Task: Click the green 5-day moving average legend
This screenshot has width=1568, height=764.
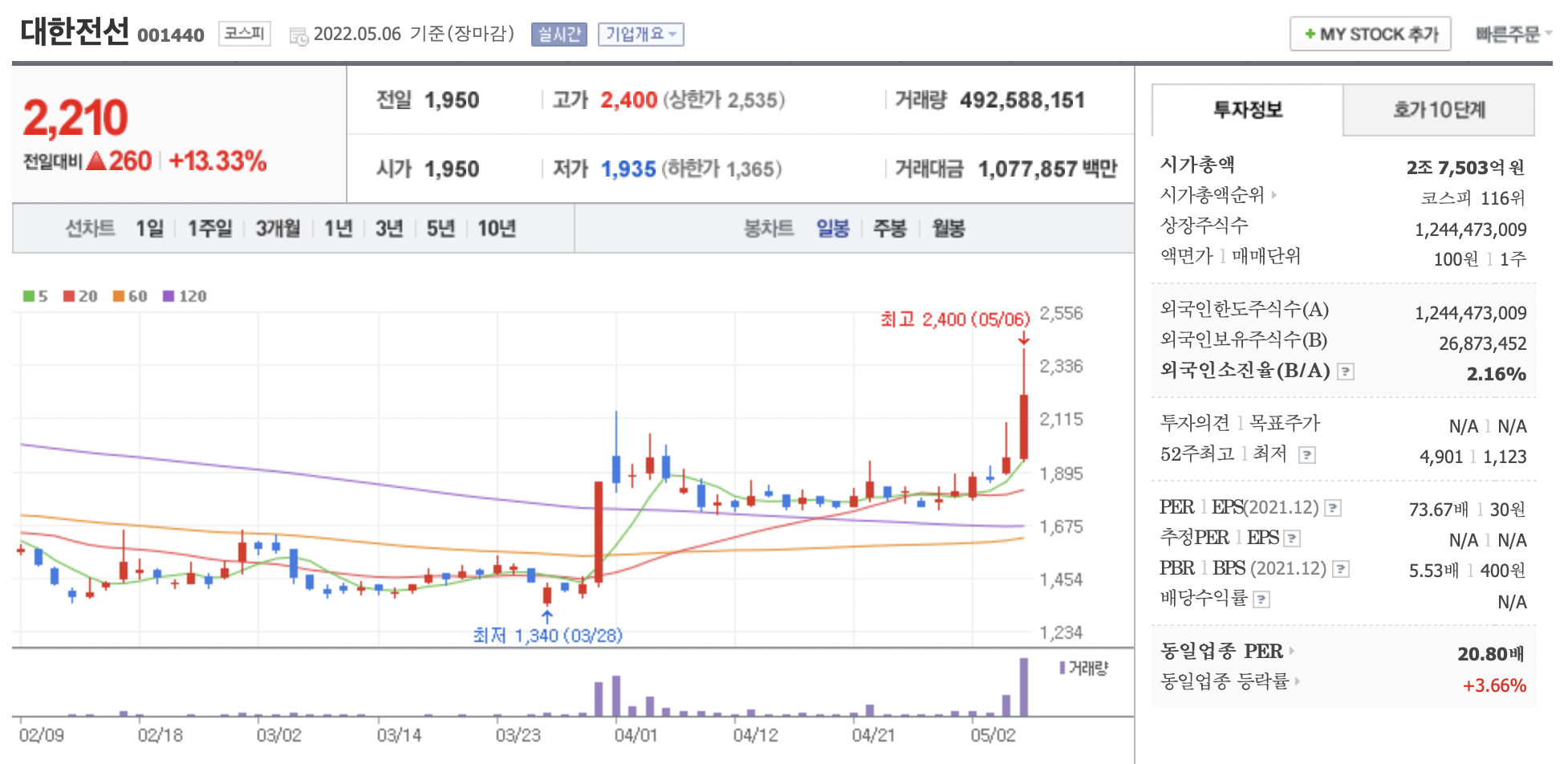Action: [36, 296]
